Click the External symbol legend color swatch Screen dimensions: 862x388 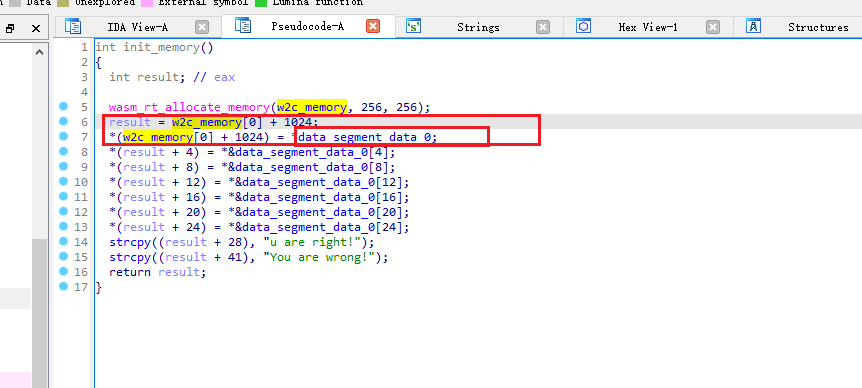coord(147,3)
